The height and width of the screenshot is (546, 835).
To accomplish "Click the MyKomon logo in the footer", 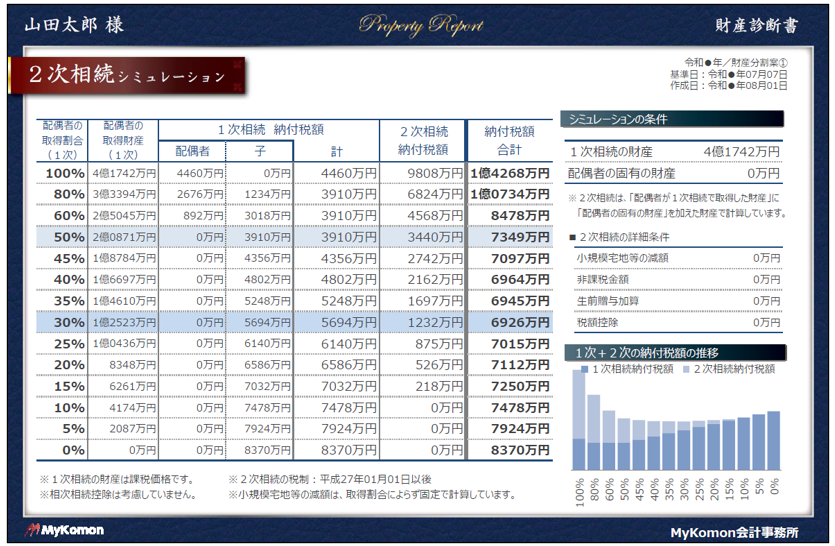I will click(64, 530).
